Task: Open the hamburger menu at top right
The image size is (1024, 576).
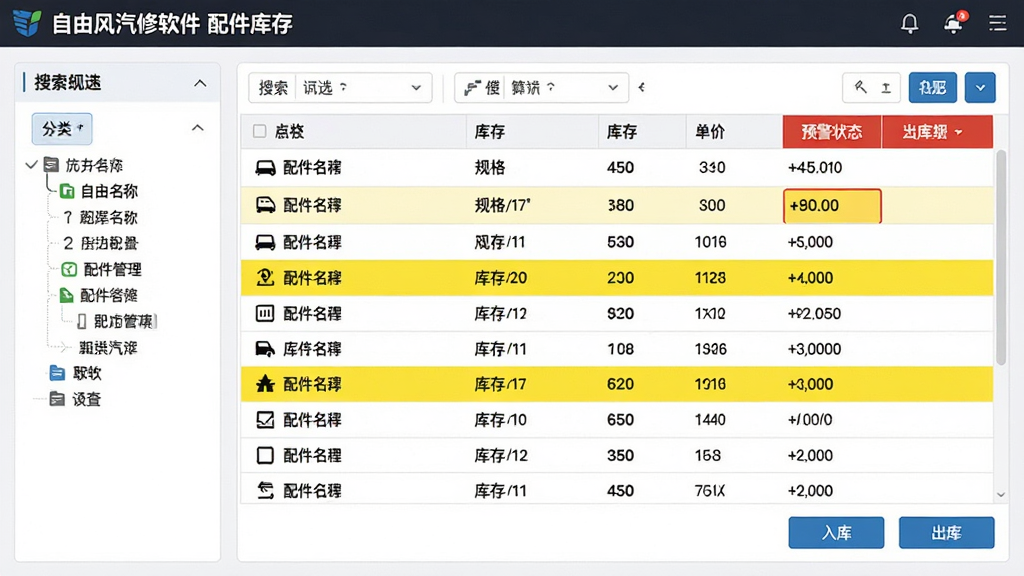Action: point(997,24)
